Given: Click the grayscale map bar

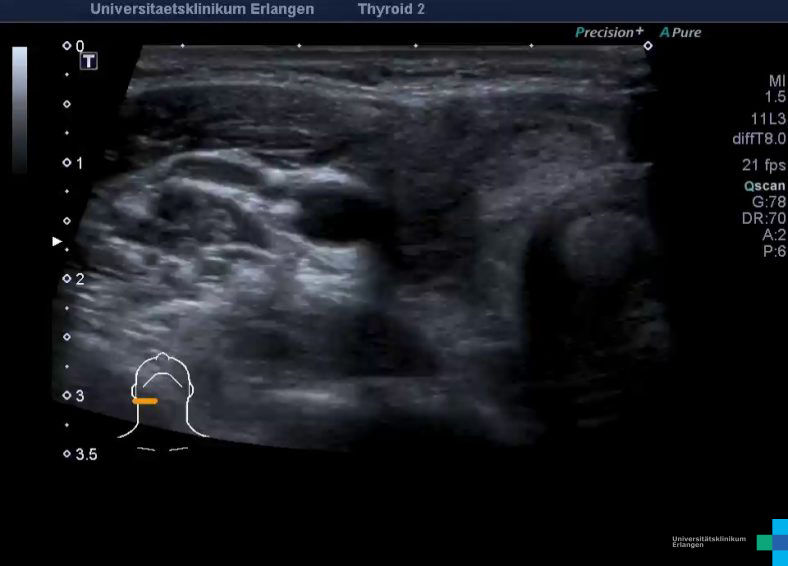Looking at the screenshot, I should 20,108.
